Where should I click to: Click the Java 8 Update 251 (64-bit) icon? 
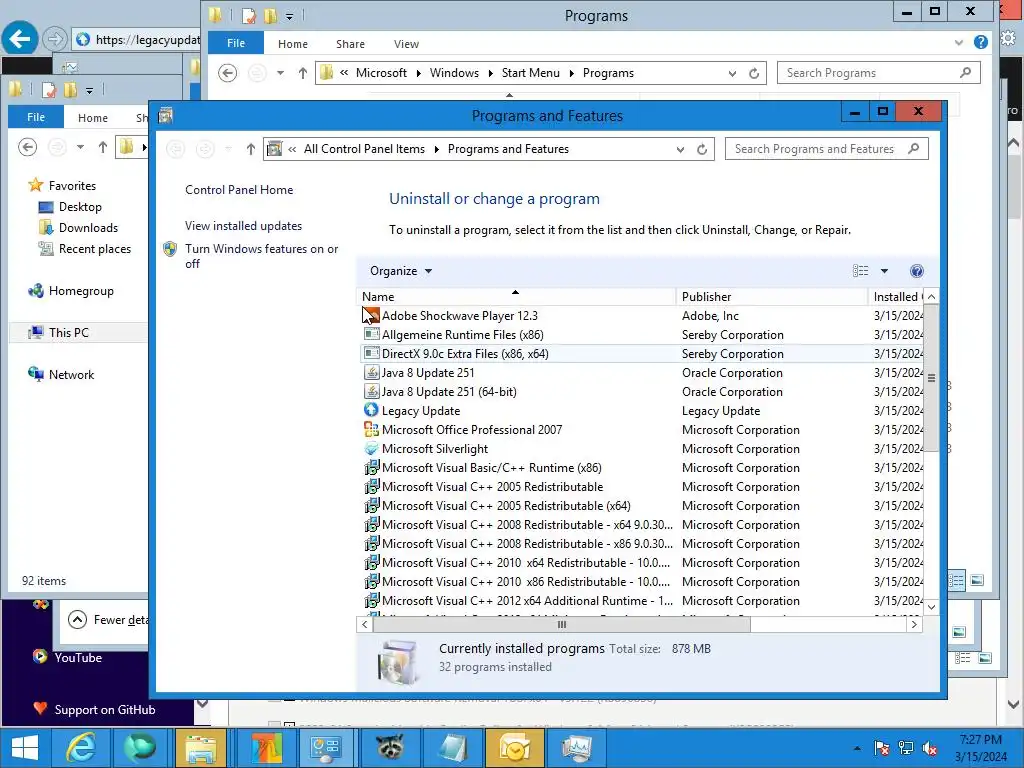(x=371, y=391)
